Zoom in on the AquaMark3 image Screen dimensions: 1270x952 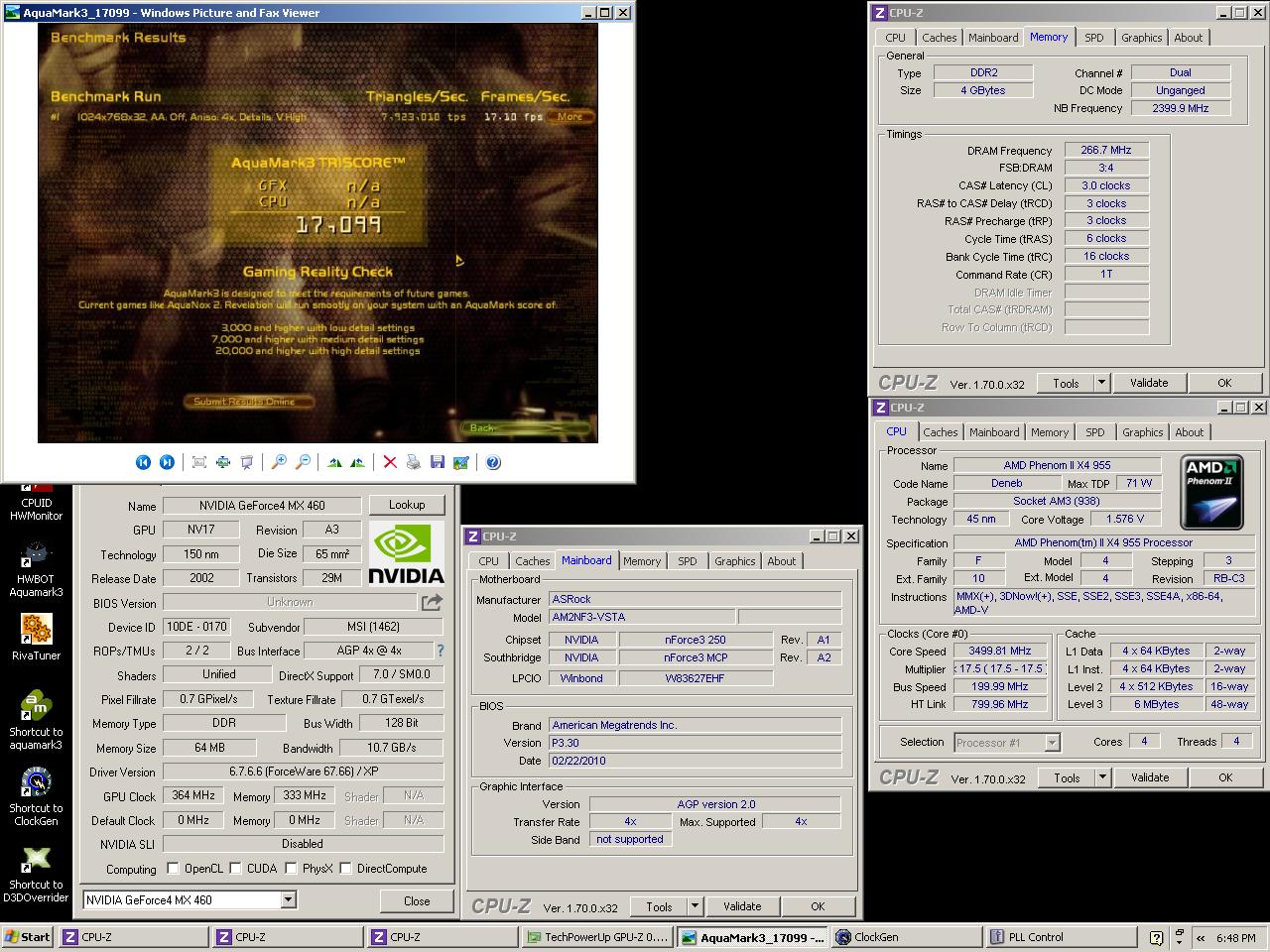(x=279, y=462)
